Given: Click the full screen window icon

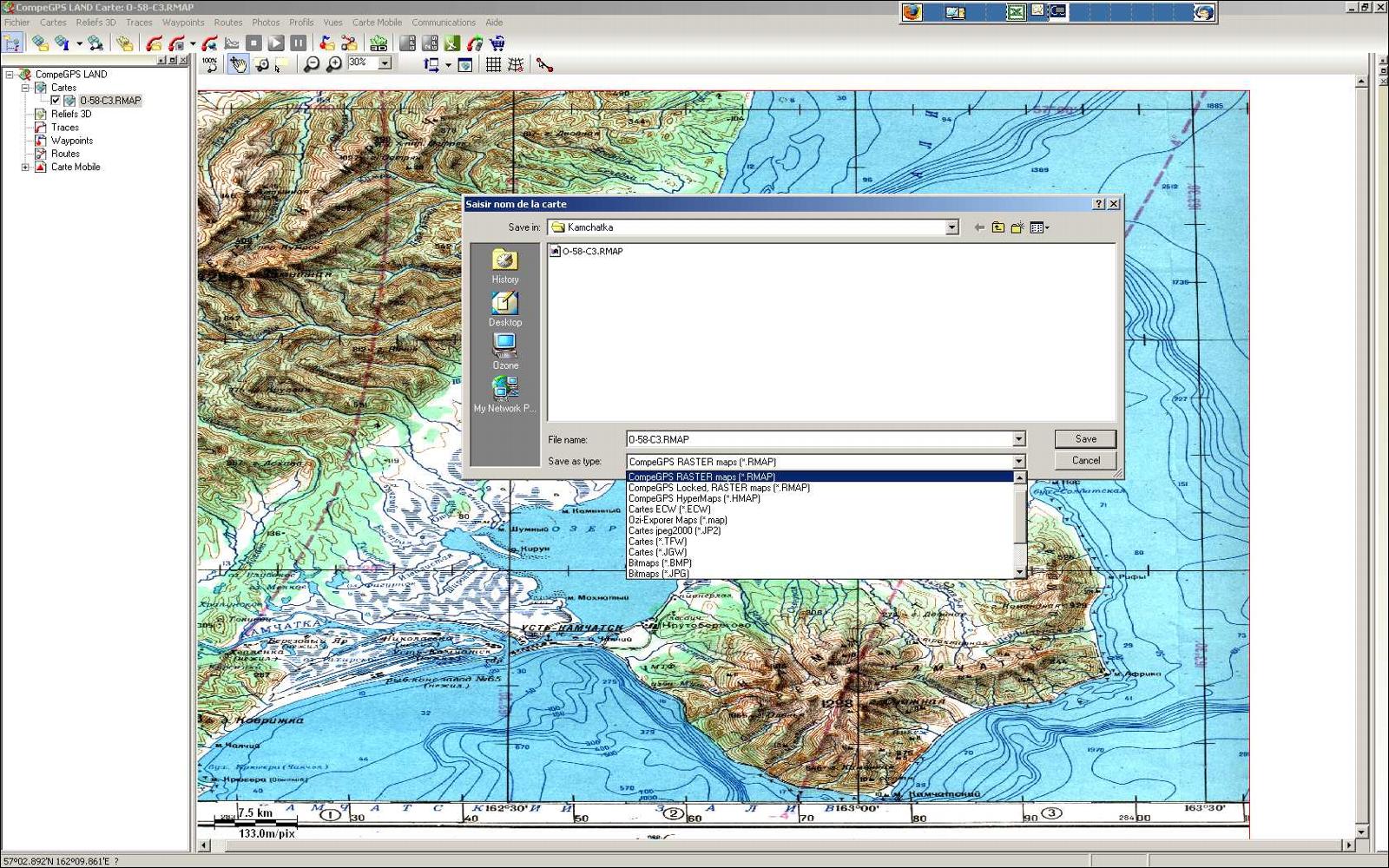Looking at the screenshot, I should [x=465, y=64].
